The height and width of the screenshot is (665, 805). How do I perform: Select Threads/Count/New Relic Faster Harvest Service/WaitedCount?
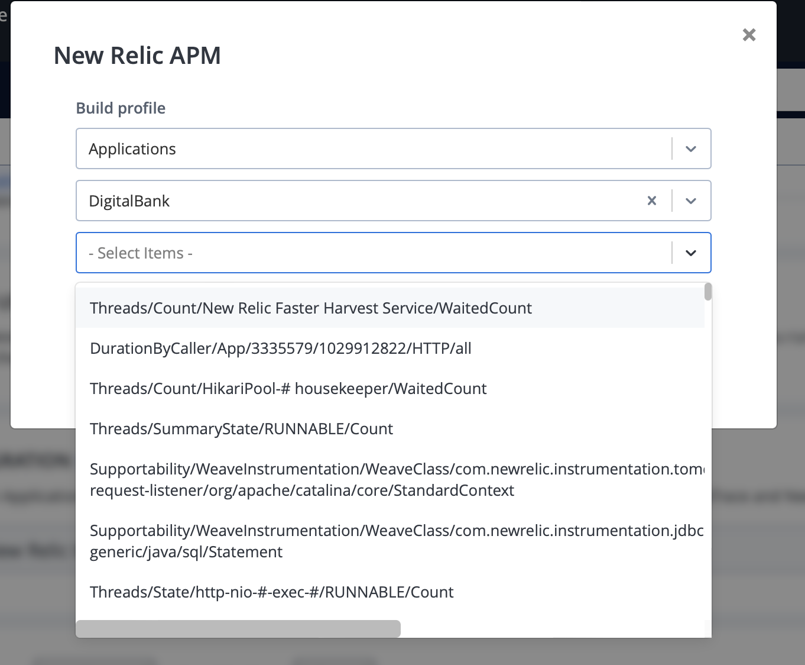tap(390, 308)
